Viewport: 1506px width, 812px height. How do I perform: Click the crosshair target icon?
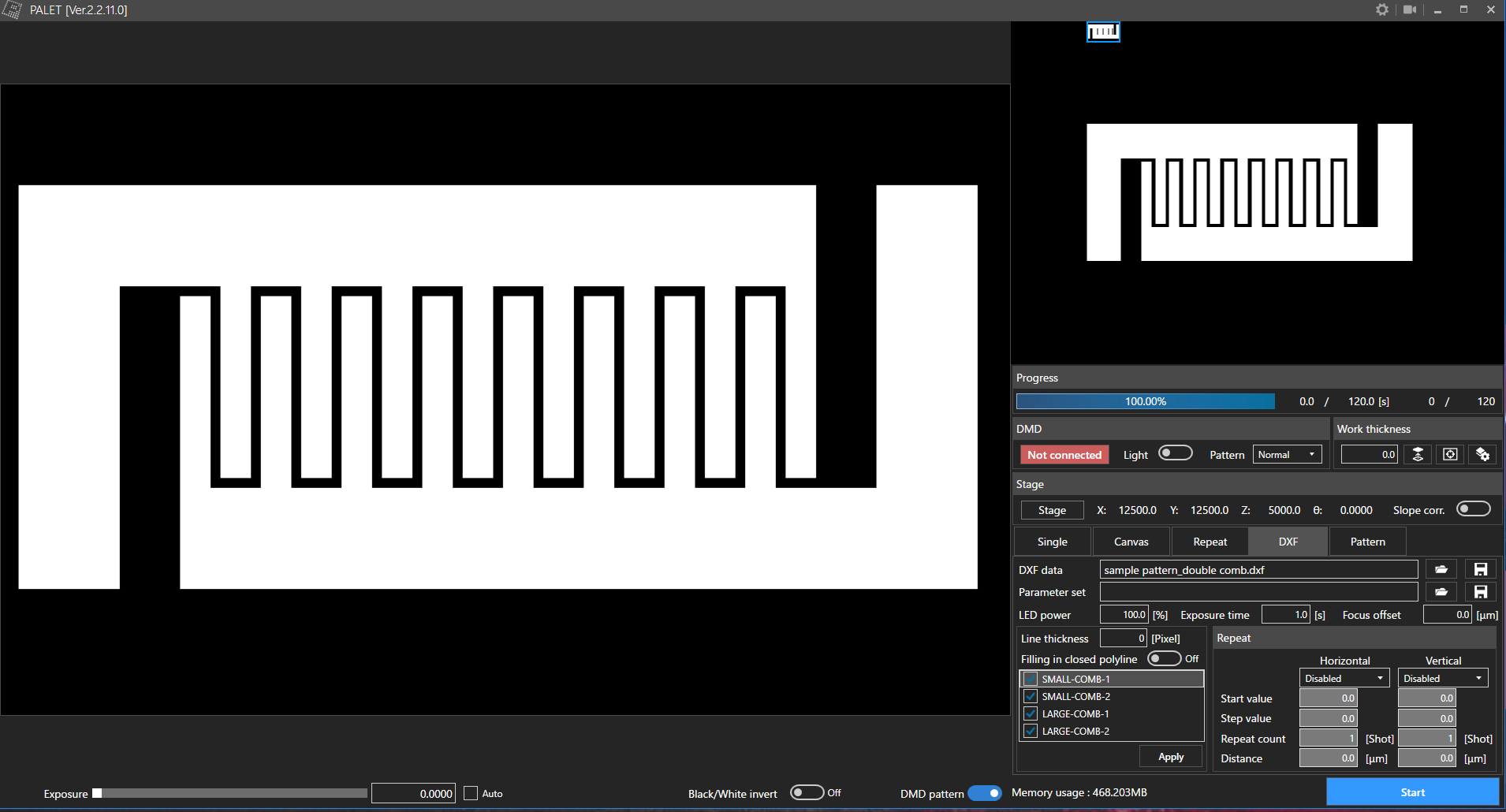tap(1450, 455)
